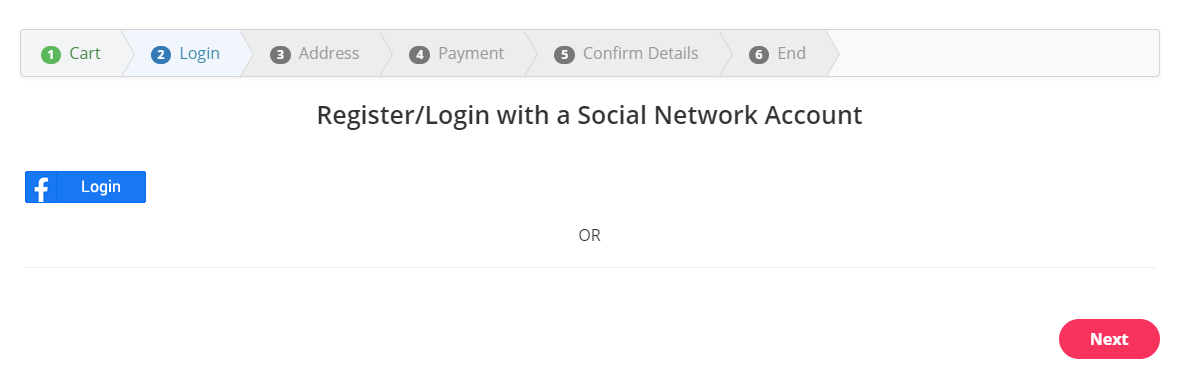The width and height of the screenshot is (1188, 386).
Task: Click the number 5 step badge
Action: coord(564,55)
